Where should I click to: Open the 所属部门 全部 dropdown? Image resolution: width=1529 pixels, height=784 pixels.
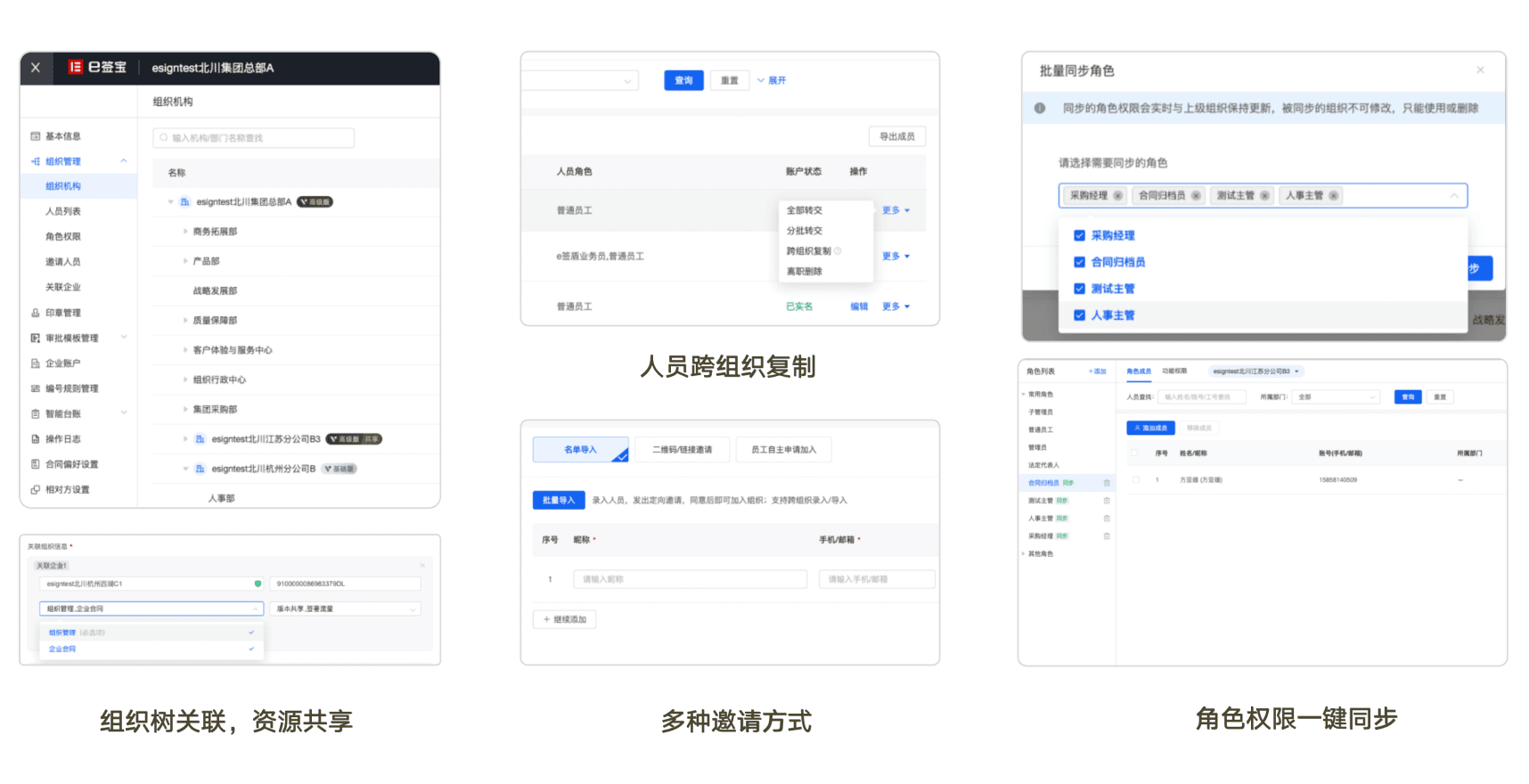point(1336,397)
